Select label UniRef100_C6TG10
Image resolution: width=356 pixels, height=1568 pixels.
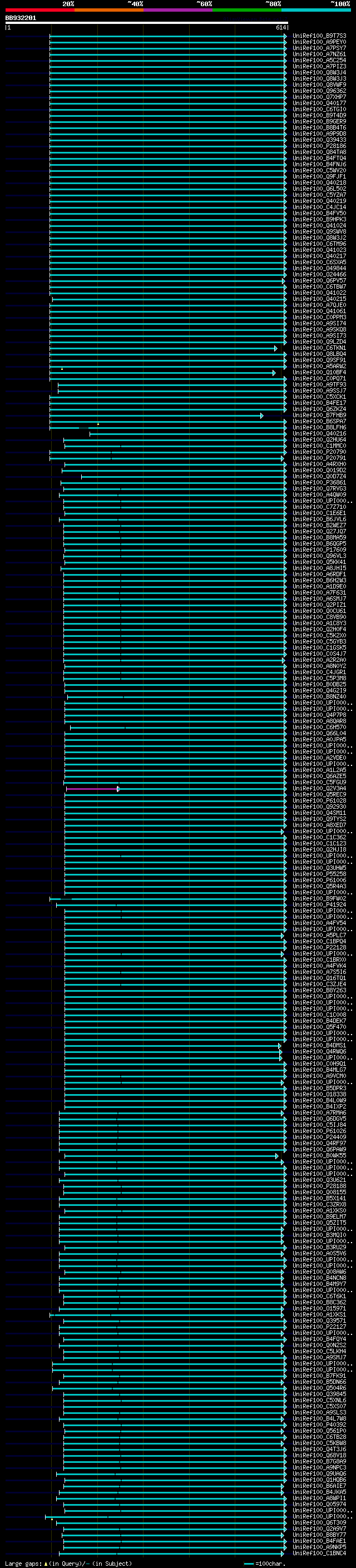tap(319, 109)
